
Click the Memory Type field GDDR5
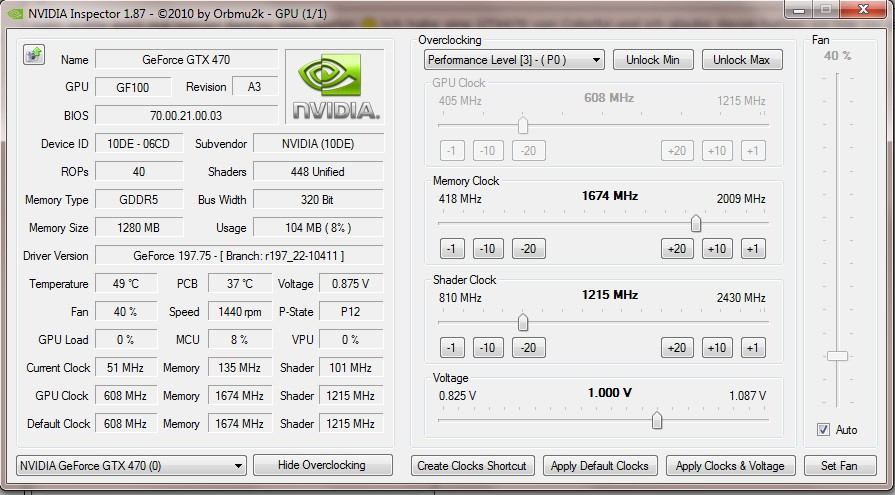pos(139,200)
